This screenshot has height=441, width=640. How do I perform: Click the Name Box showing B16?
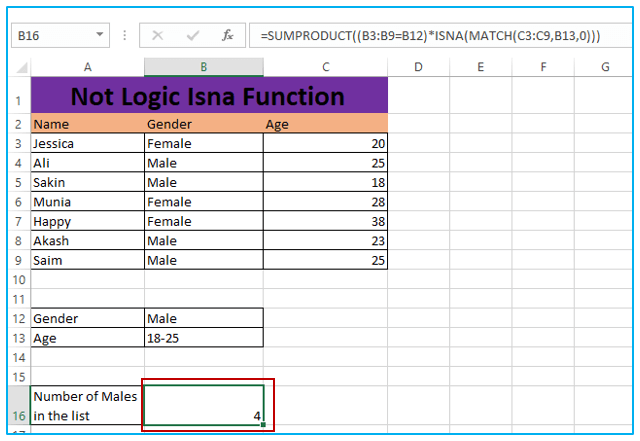pyautogui.click(x=60, y=36)
